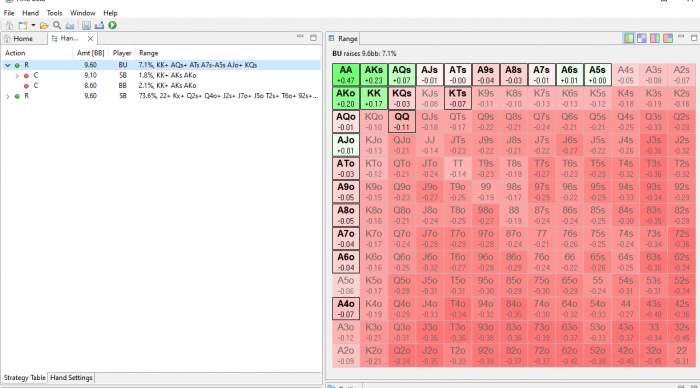Click the Home icon in the toolbar
This screenshot has height=388, width=700.
(x=9, y=25)
